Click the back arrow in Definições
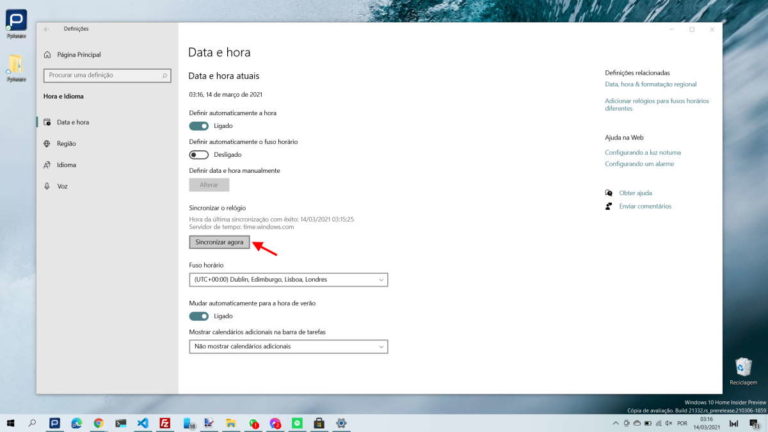768x432 pixels. pos(47,29)
